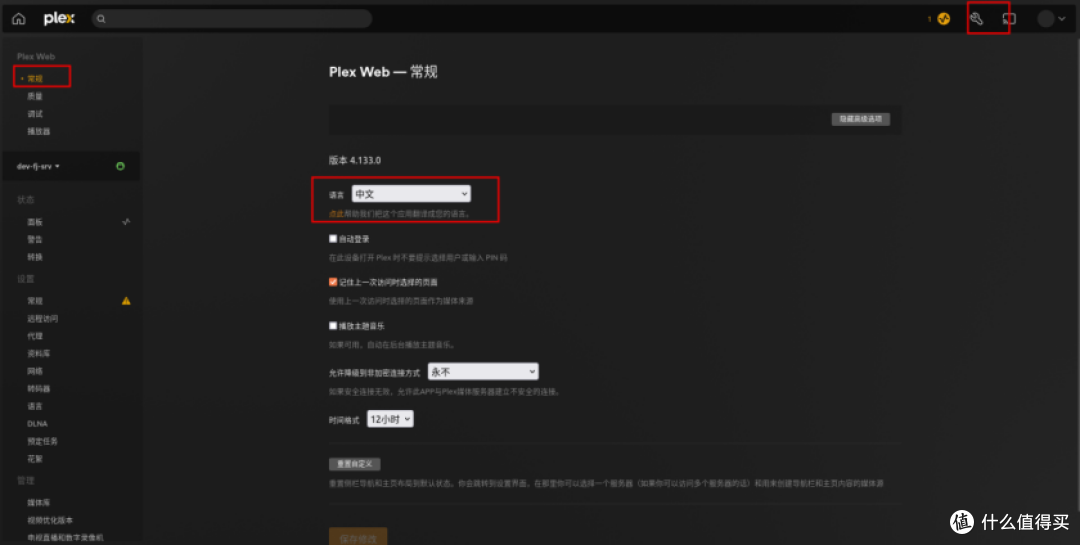Open 转换 under 状态
The height and width of the screenshot is (545, 1080).
coord(35,256)
